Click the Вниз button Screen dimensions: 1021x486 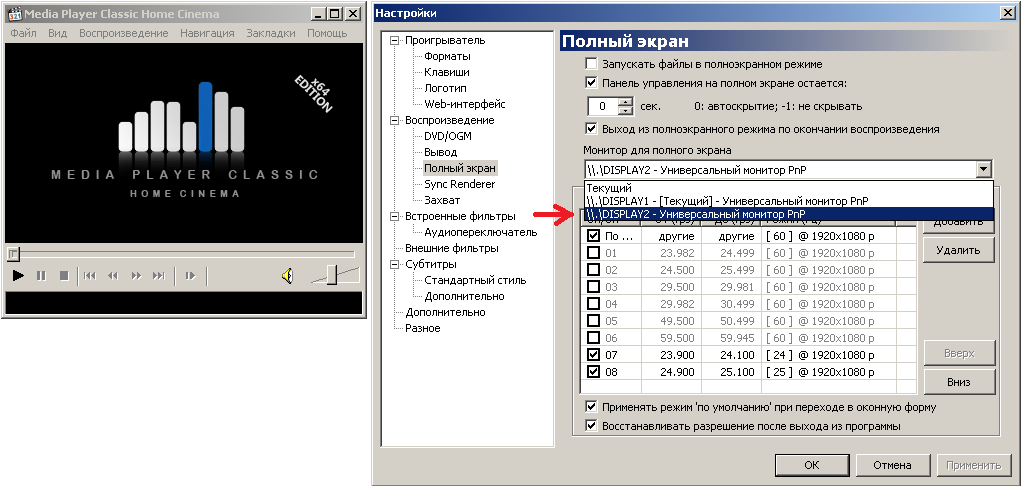click(x=958, y=382)
